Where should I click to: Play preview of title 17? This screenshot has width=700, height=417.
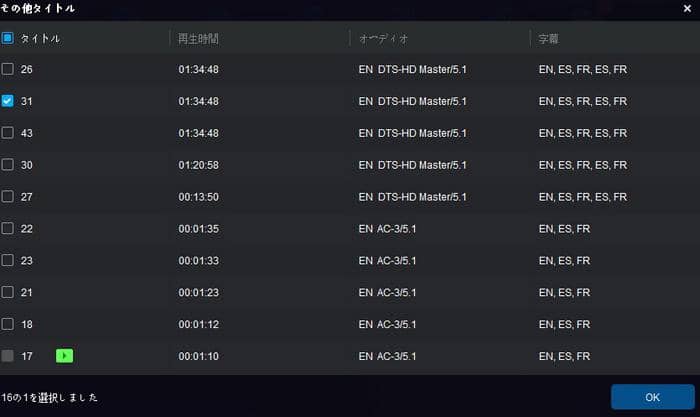click(x=65, y=355)
